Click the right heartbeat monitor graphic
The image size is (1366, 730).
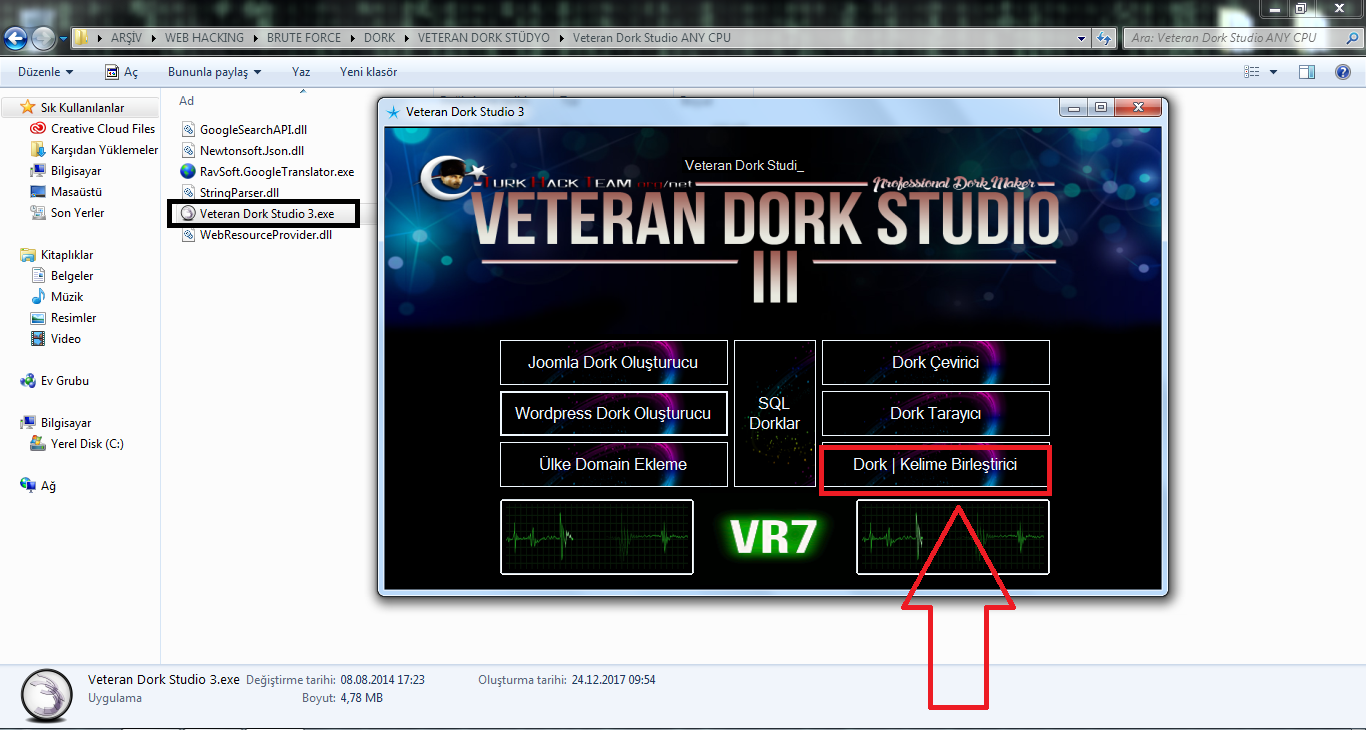coord(953,537)
